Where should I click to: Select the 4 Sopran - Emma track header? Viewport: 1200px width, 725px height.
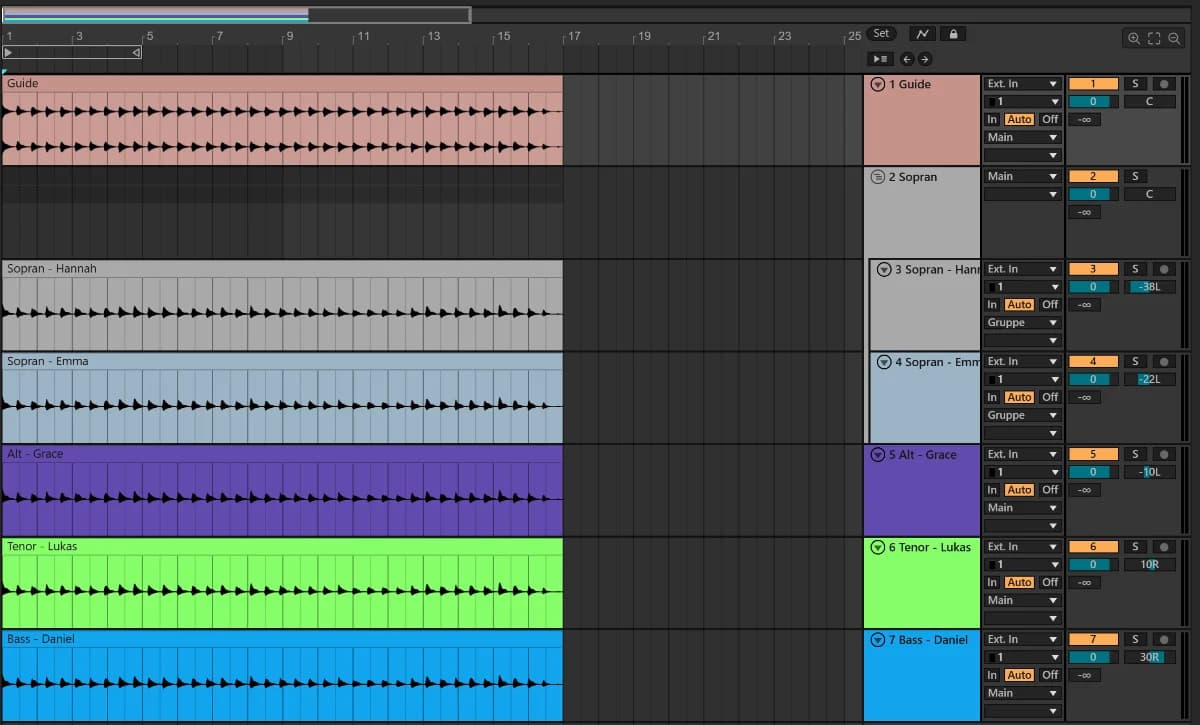pyautogui.click(x=924, y=398)
